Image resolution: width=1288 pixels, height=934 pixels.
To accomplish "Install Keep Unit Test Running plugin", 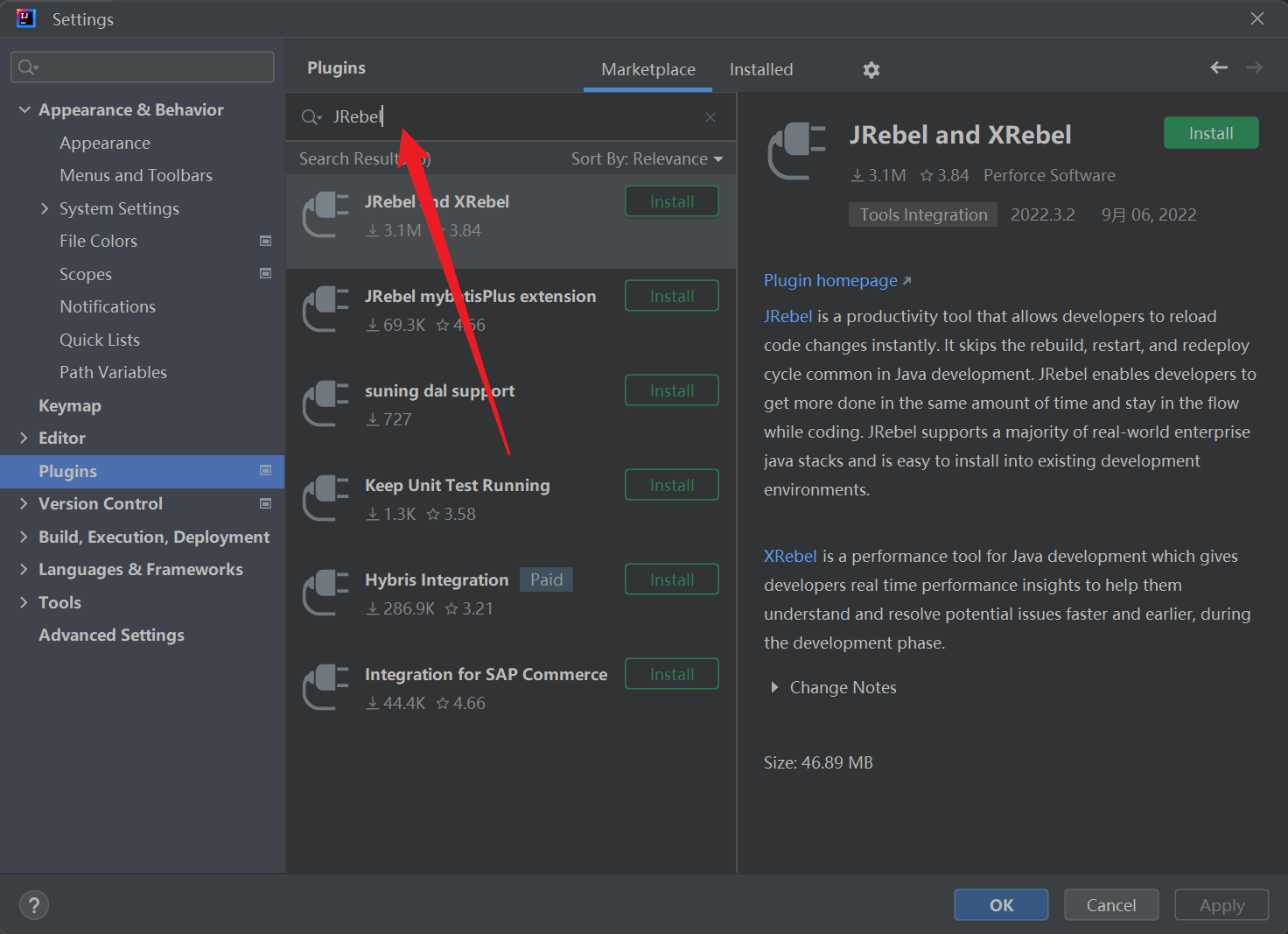I will (672, 485).
